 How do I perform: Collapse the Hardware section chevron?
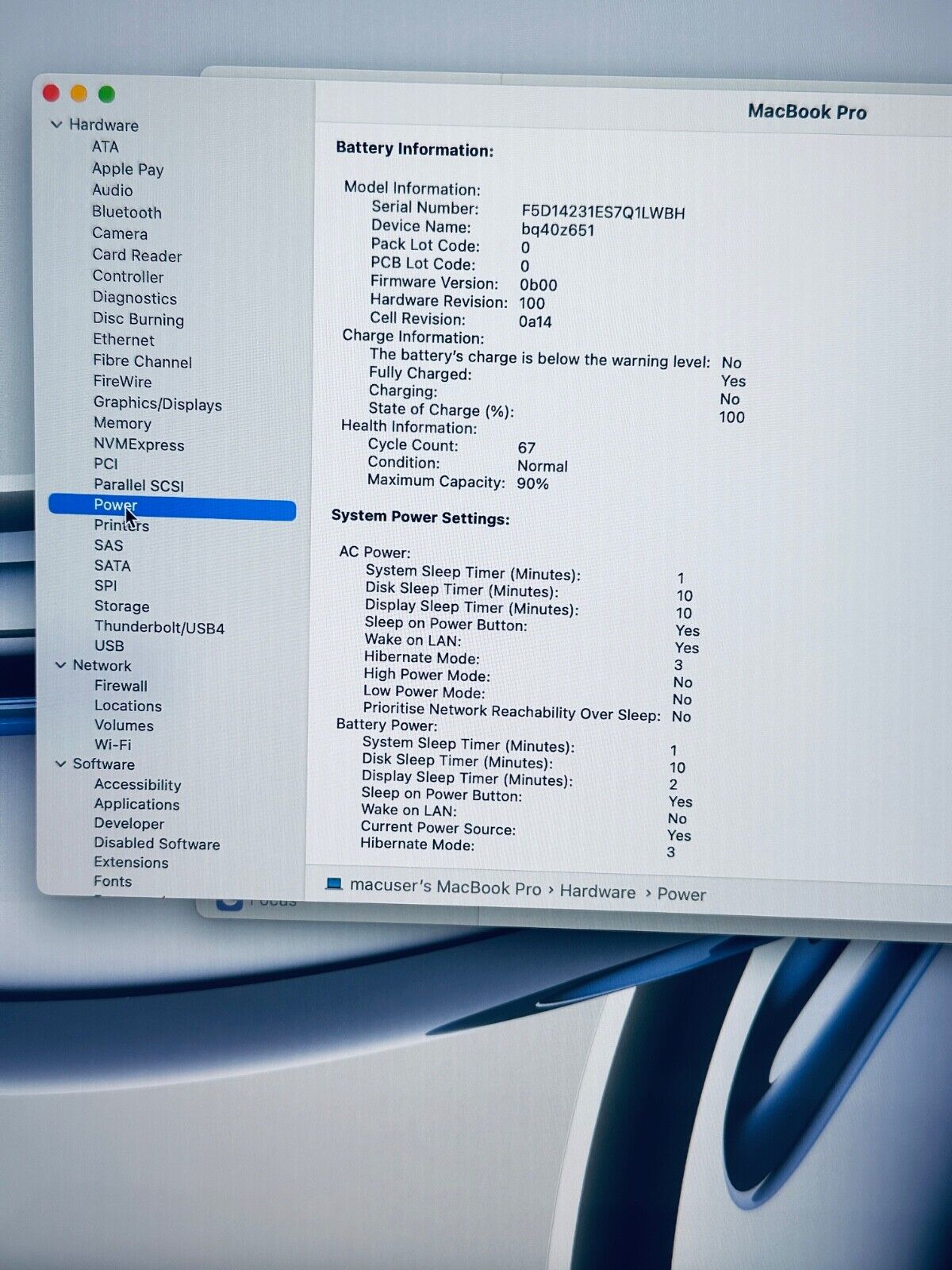coord(56,125)
